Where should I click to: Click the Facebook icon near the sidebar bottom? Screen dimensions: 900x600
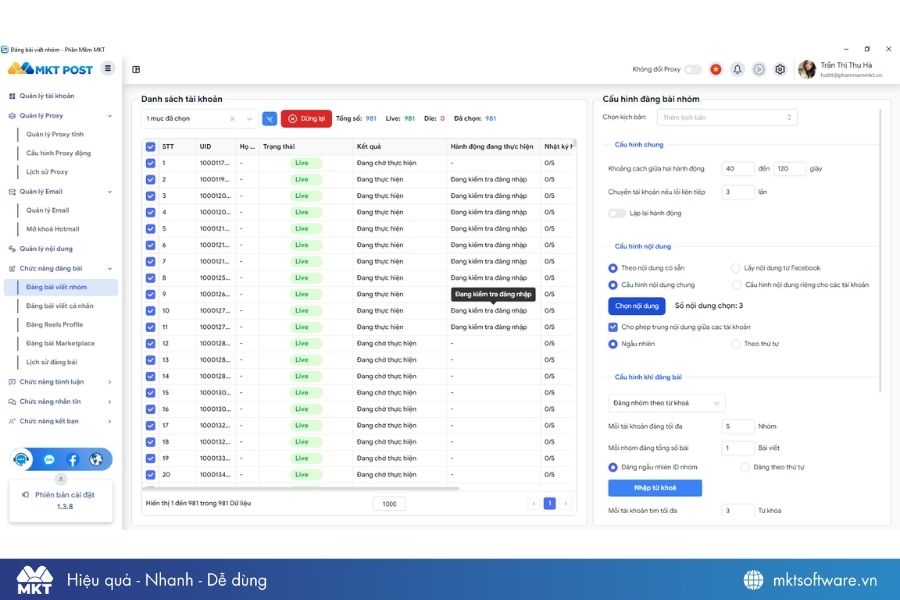(x=71, y=459)
